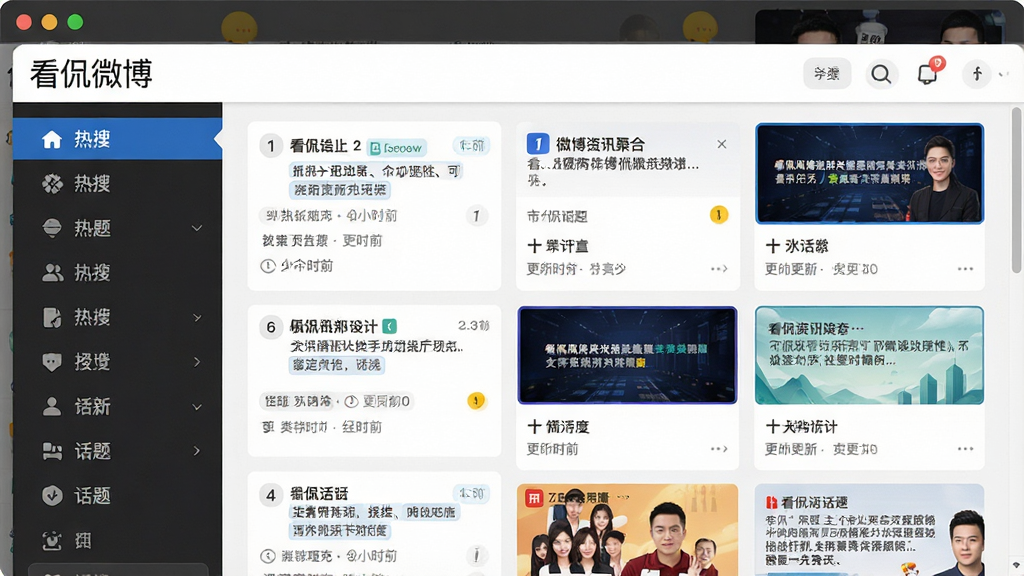The height and width of the screenshot is (576, 1024).
Task: Click the clock icon at the bottom of card 1
Action: click(x=268, y=266)
